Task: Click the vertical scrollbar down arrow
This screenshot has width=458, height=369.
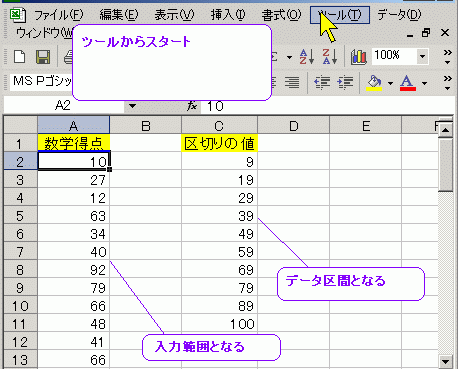Action: coord(446,361)
